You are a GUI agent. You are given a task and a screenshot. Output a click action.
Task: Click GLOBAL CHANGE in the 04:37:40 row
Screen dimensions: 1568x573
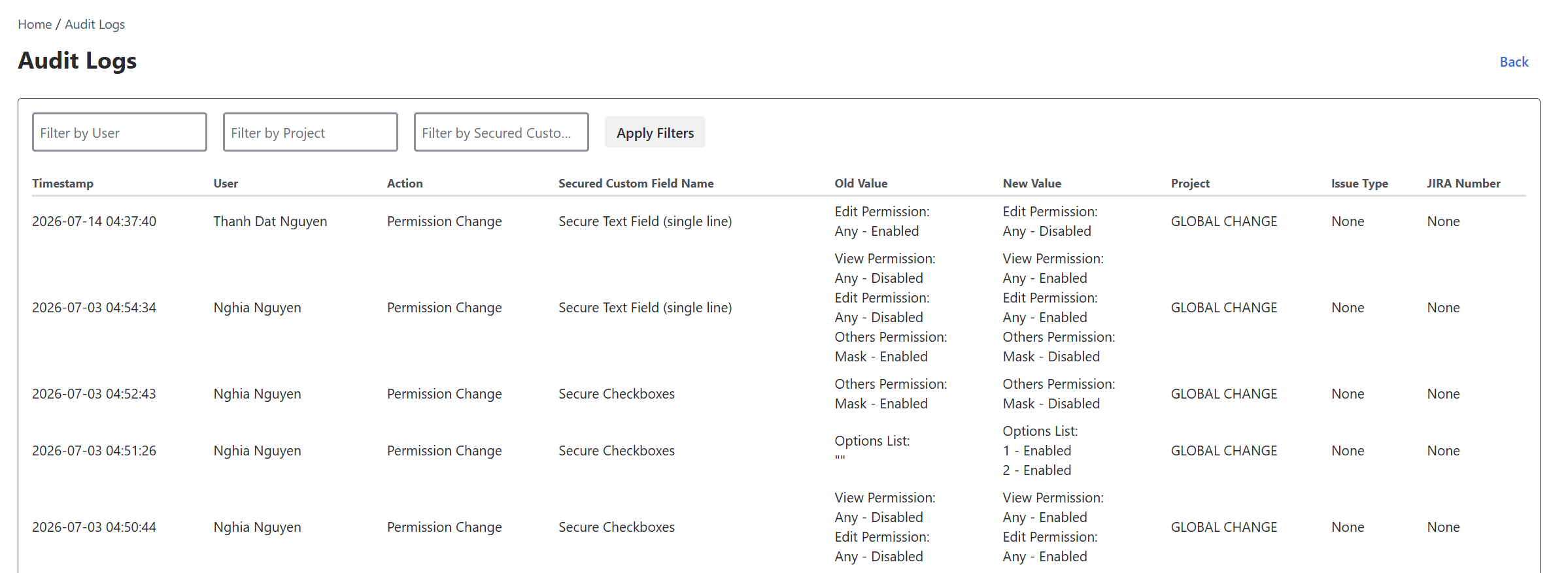click(x=1223, y=221)
